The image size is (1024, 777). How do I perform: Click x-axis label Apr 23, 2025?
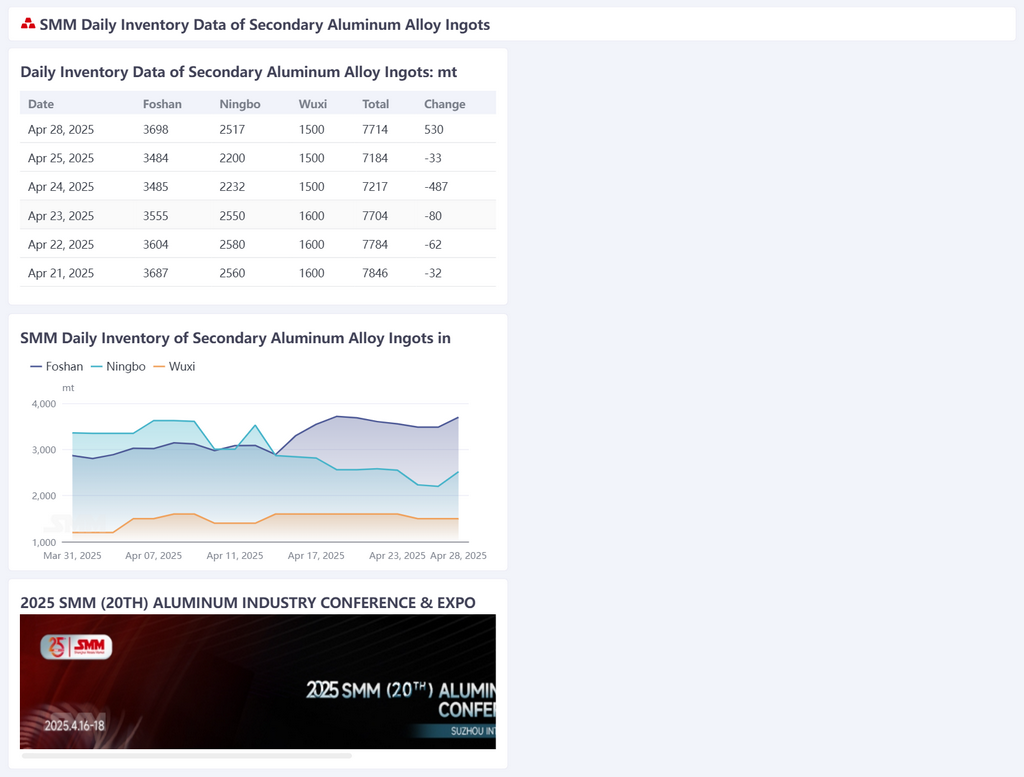397,556
